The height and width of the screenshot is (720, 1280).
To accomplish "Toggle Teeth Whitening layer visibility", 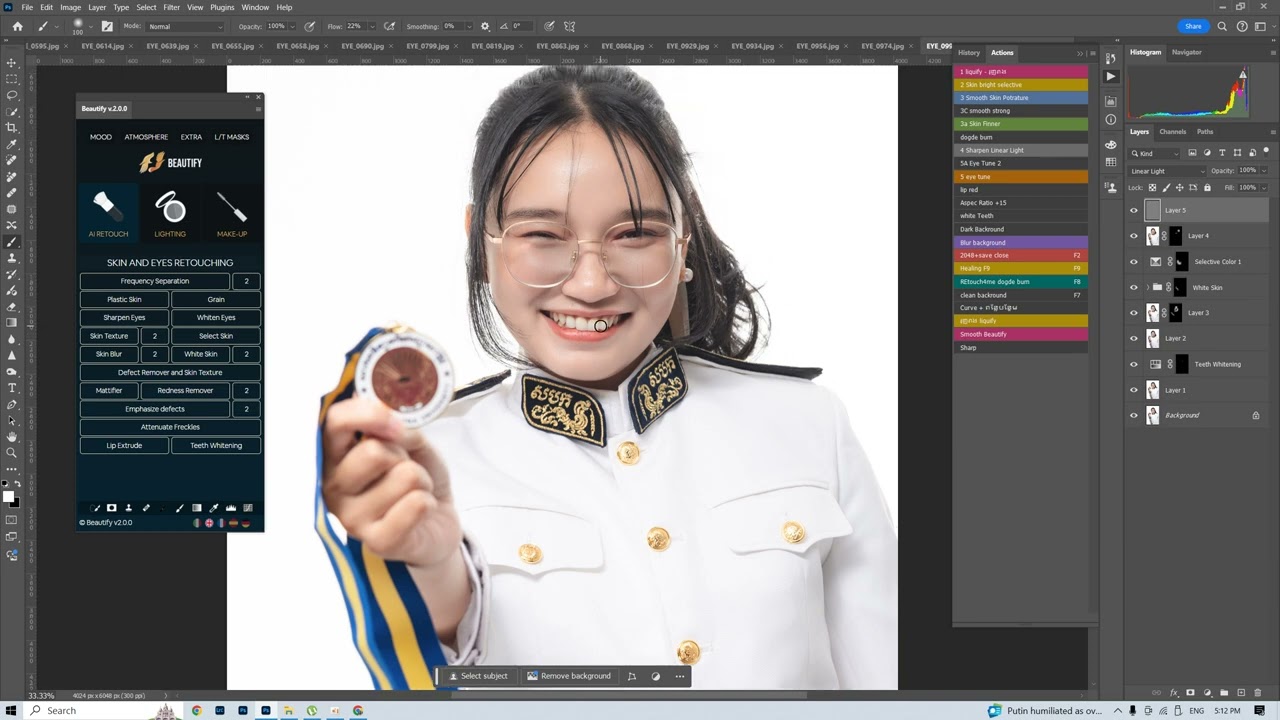I will (x=1134, y=364).
